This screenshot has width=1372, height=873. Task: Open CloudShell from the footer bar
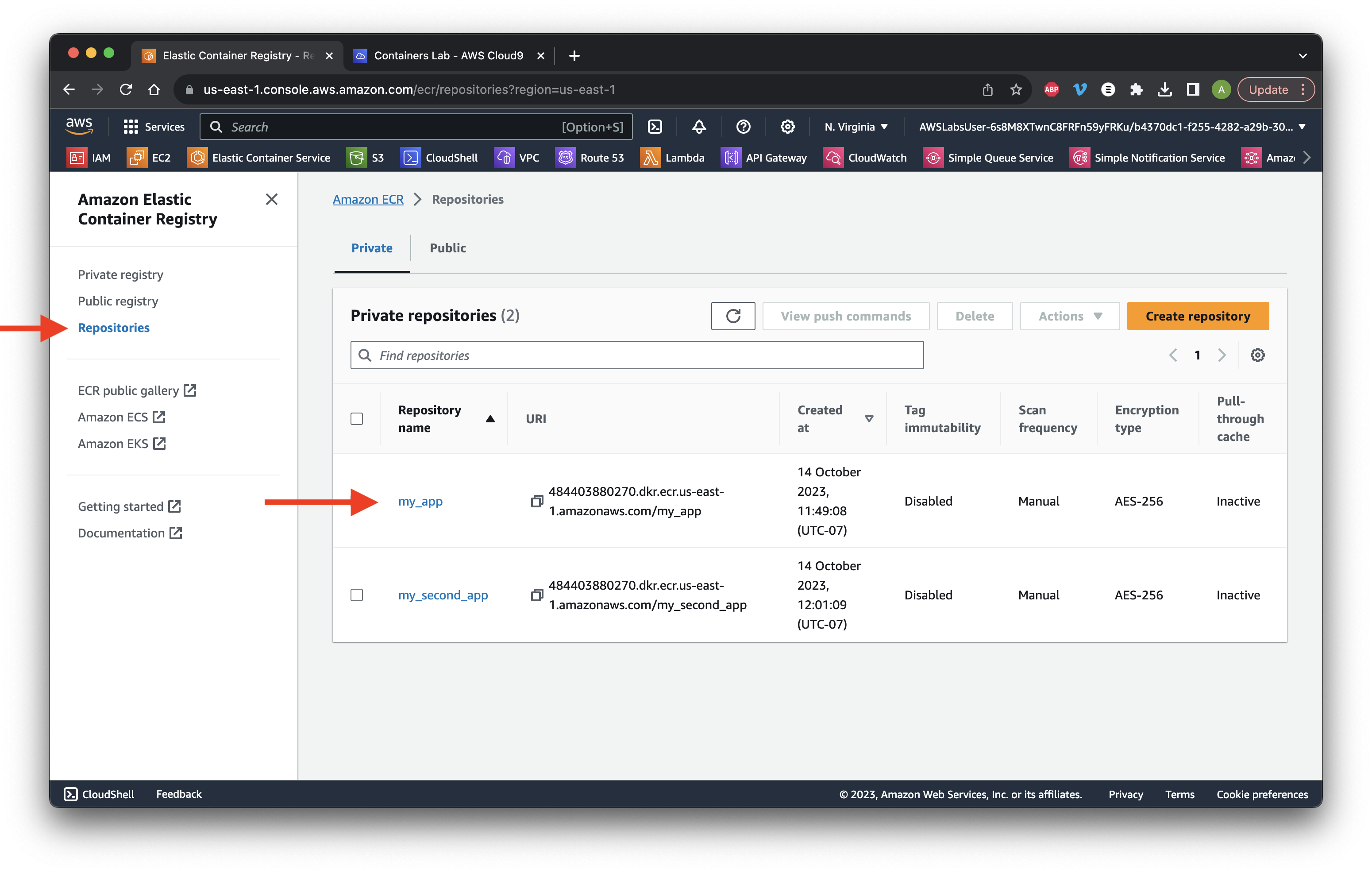[99, 794]
